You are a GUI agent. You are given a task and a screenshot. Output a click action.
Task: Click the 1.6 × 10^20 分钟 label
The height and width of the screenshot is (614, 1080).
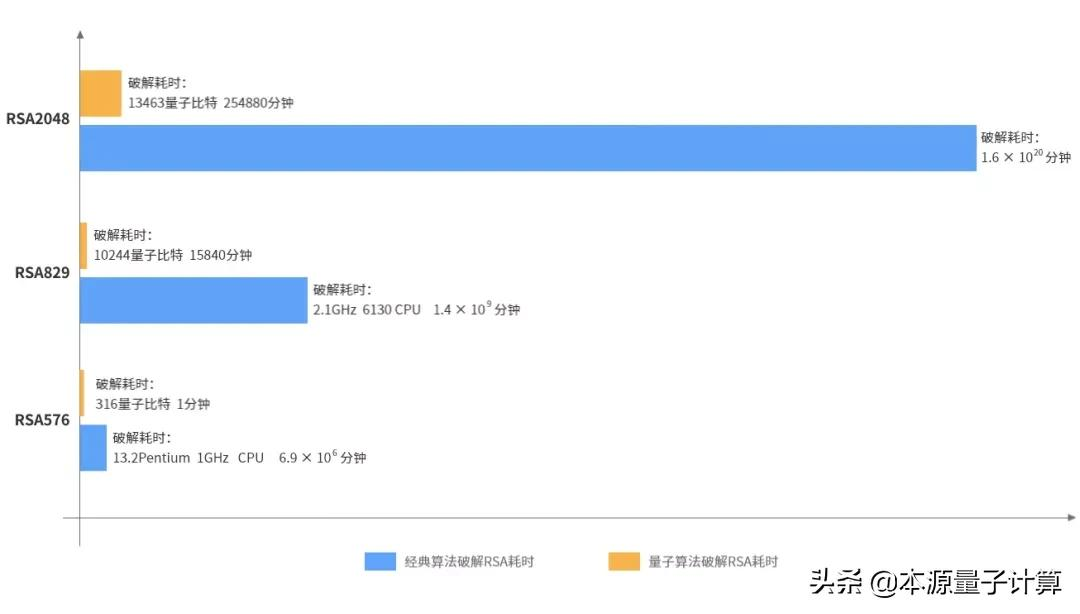[x=1026, y=157]
